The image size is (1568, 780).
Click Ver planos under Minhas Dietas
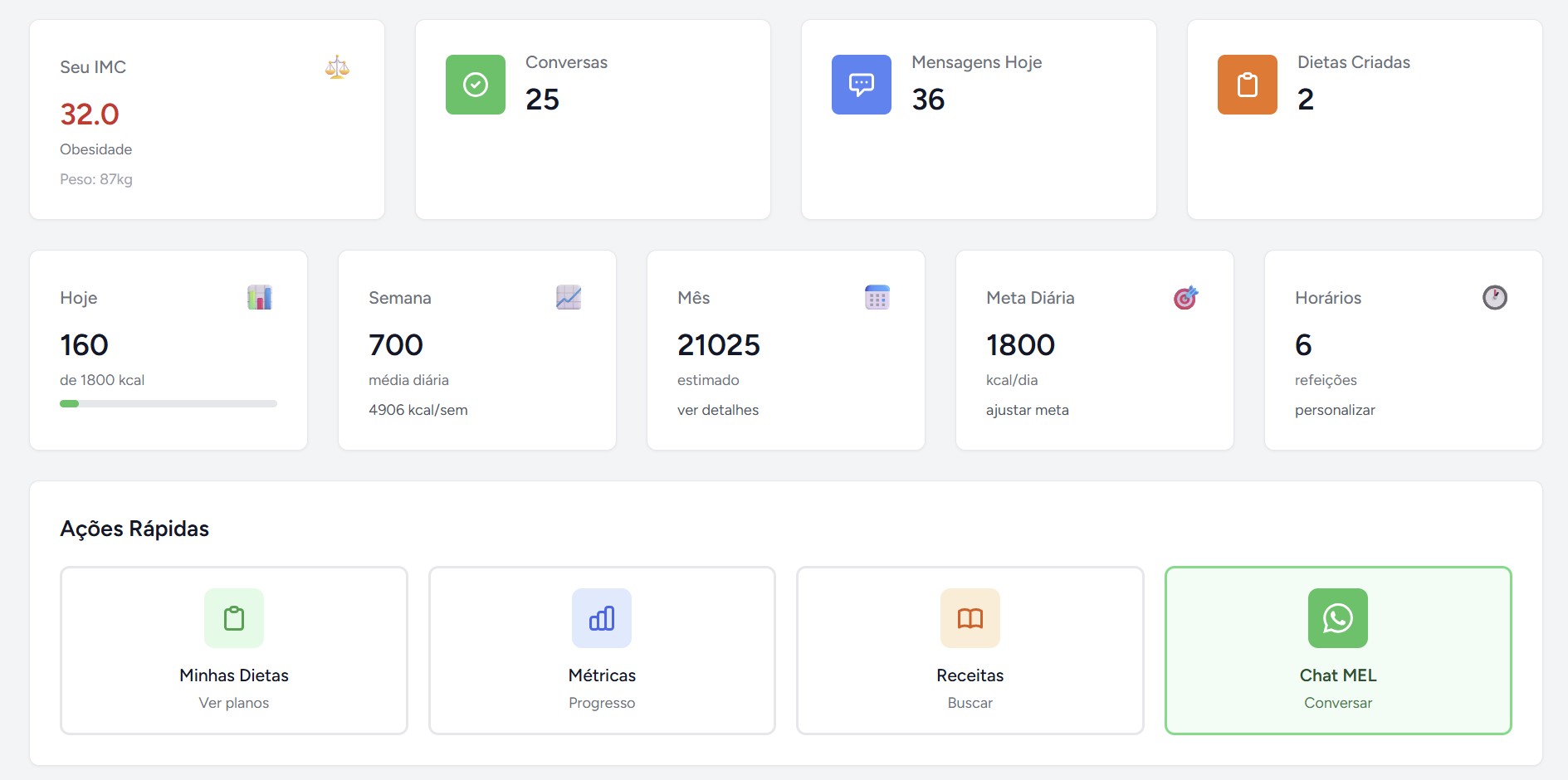coord(233,702)
